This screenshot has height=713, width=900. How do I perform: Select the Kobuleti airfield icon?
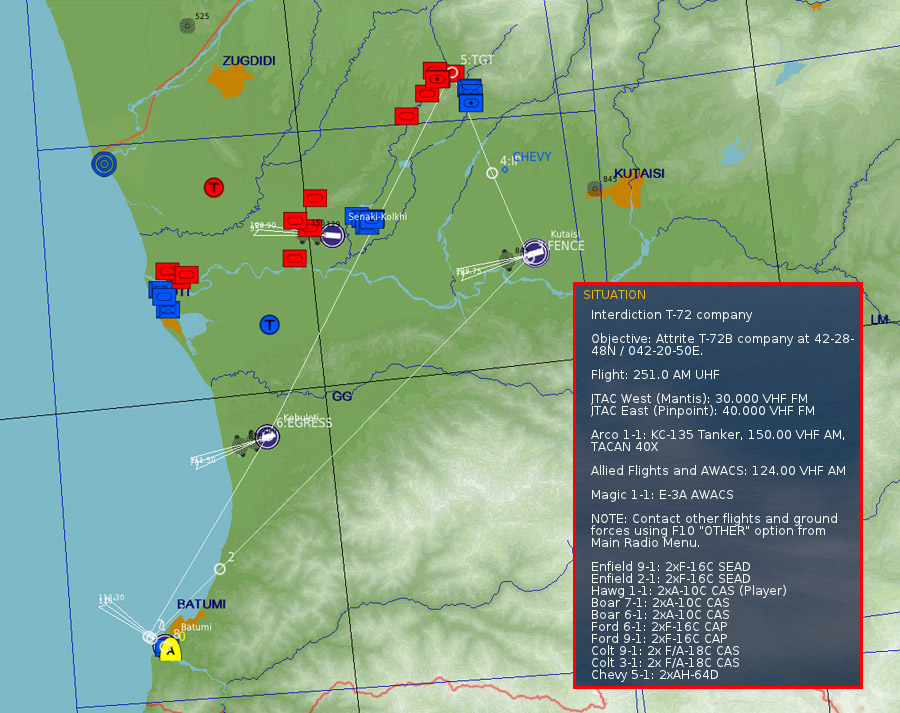coord(267,436)
